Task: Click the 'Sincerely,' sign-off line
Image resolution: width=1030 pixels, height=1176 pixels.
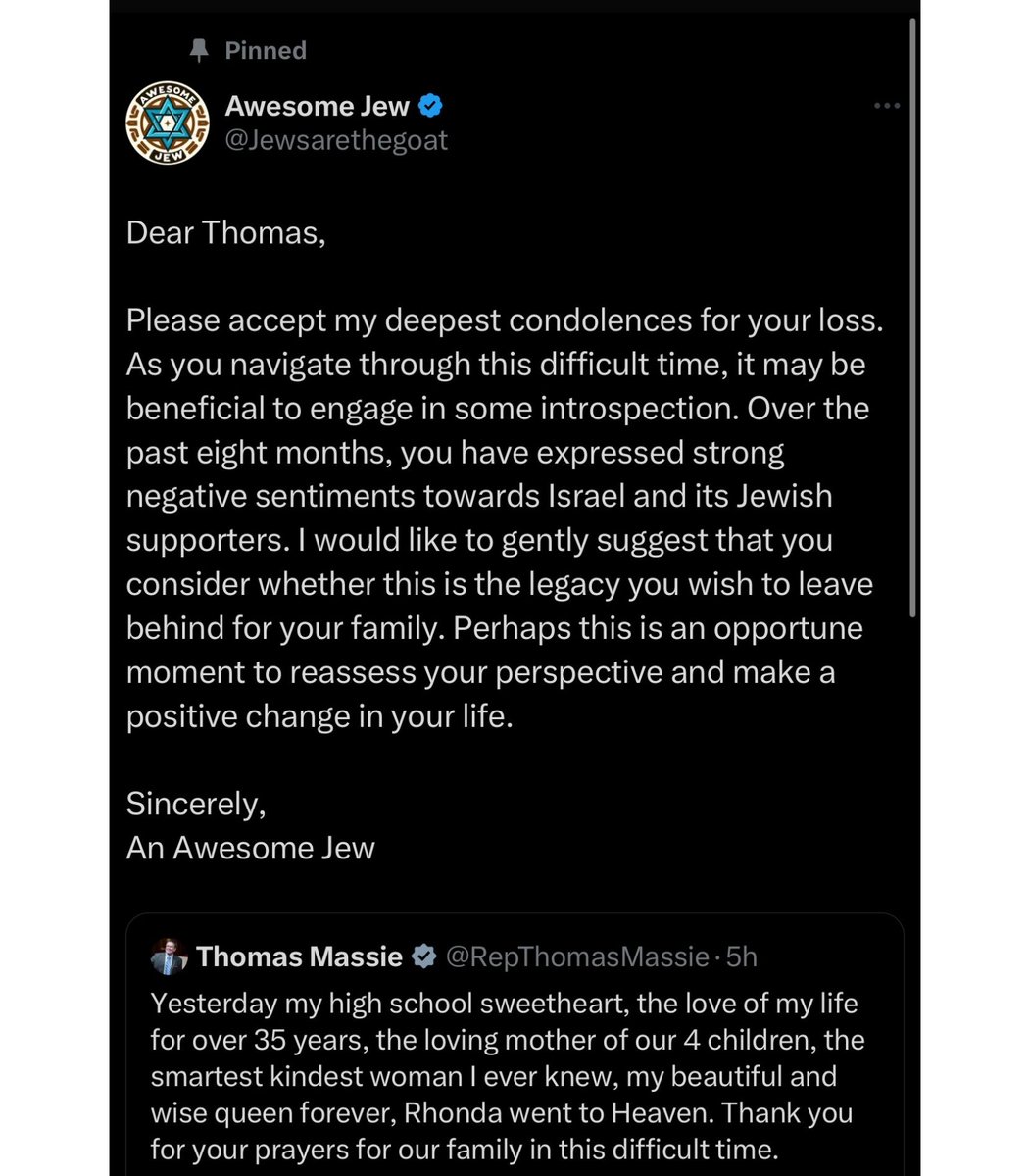Action: [196, 804]
